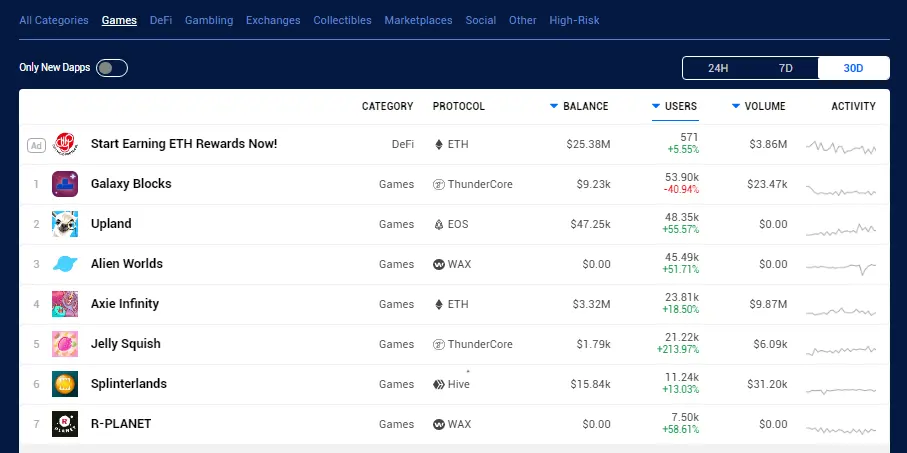Sort by the USERS column arrow
The height and width of the screenshot is (453, 907).
655,106
